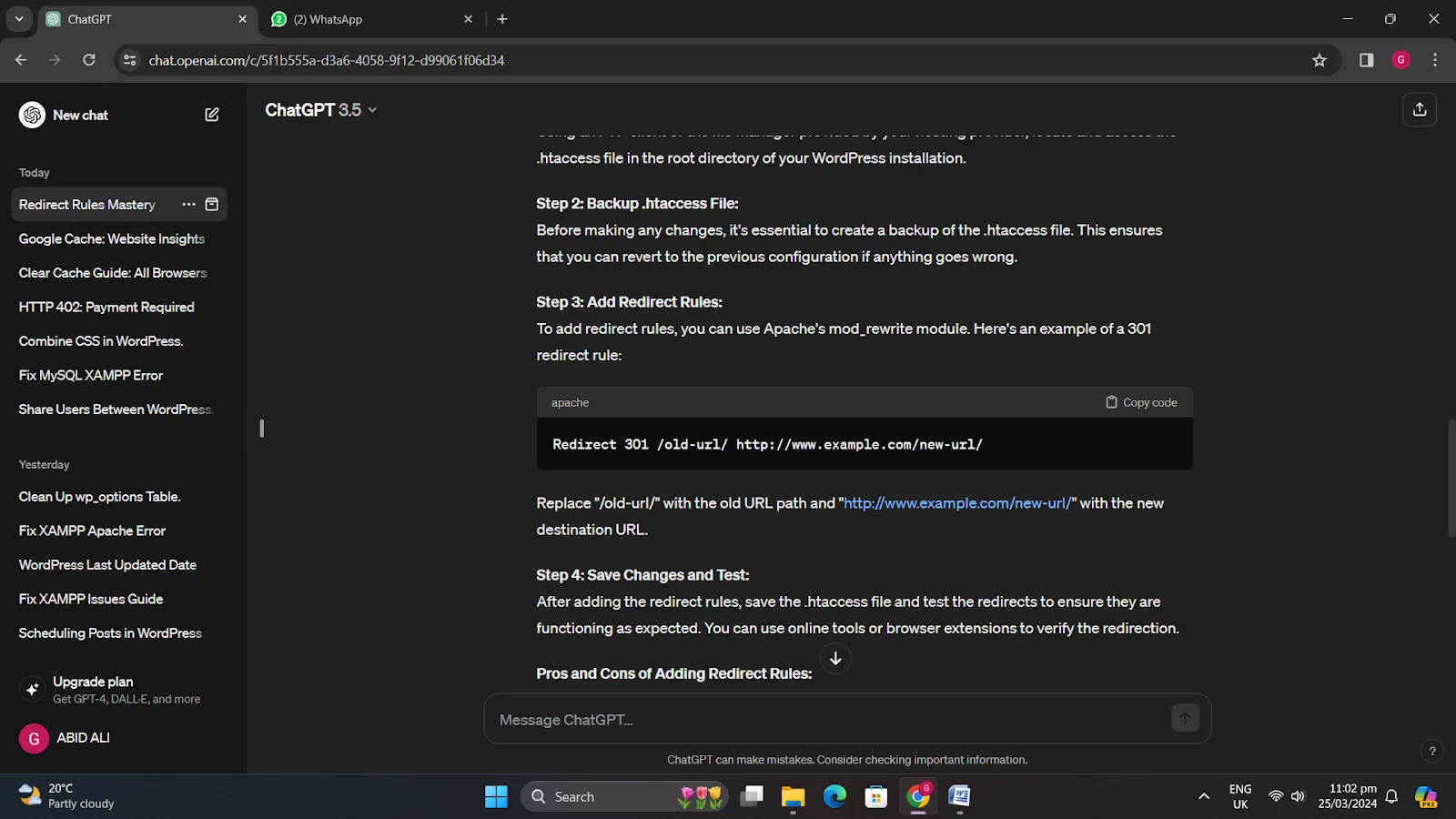The height and width of the screenshot is (819, 1456).
Task: Toggle the browser side panel
Action: point(1366,60)
